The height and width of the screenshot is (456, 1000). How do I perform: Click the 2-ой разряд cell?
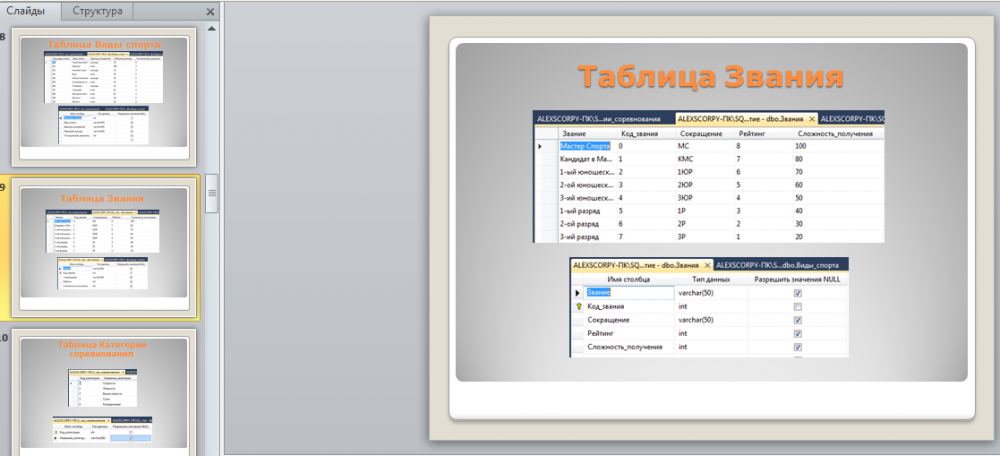(x=586, y=224)
